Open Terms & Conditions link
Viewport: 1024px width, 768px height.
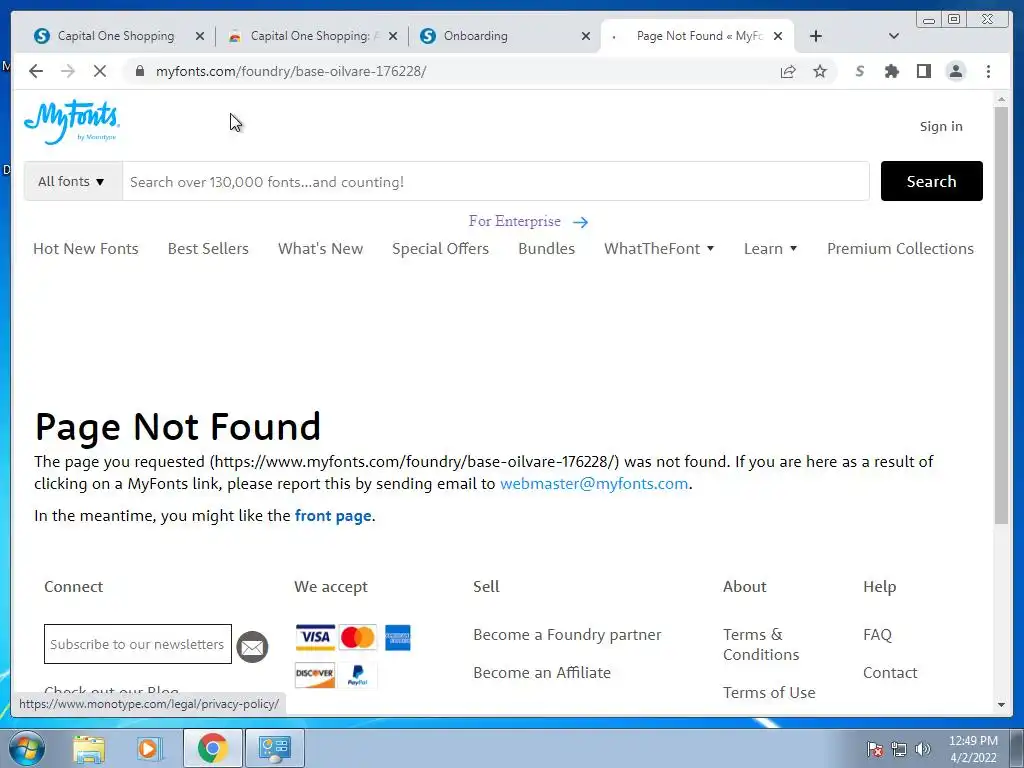761,645
